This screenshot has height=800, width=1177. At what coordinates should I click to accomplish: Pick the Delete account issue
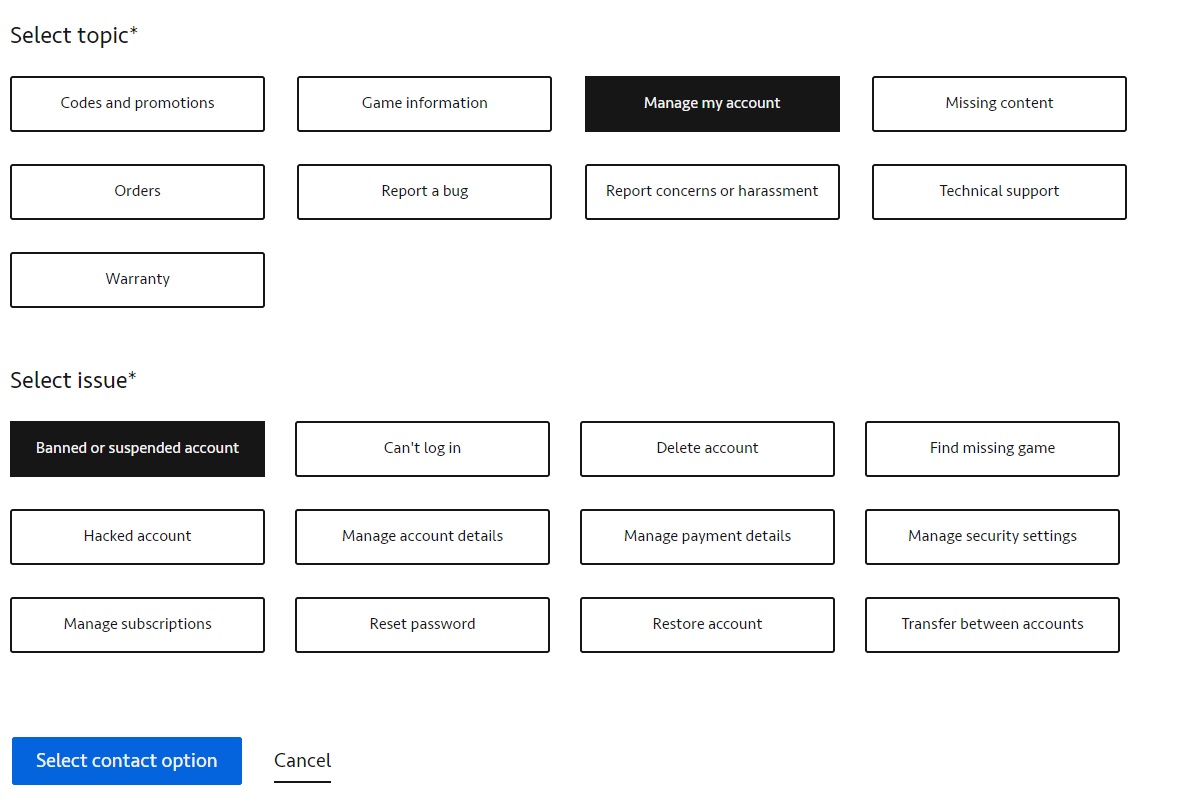click(707, 448)
